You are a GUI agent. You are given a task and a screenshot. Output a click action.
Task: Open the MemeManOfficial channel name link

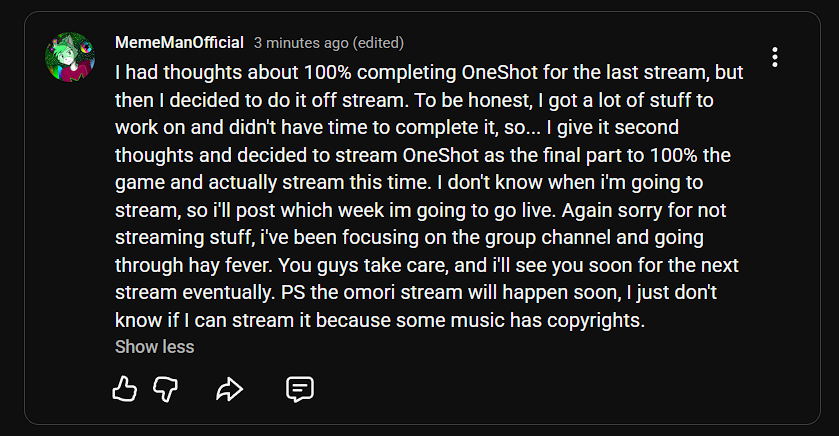coord(179,43)
